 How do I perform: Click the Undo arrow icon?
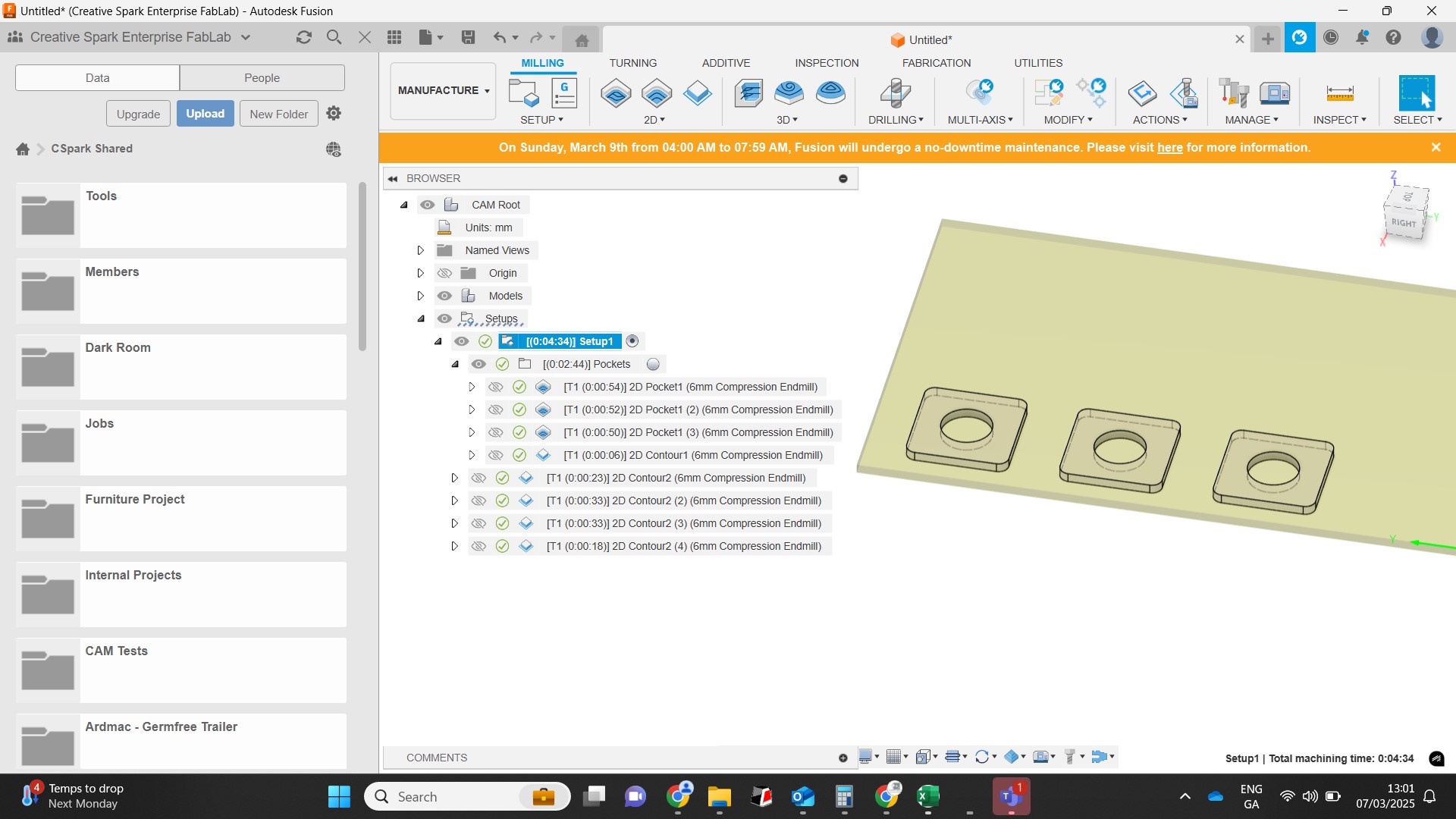pos(499,37)
